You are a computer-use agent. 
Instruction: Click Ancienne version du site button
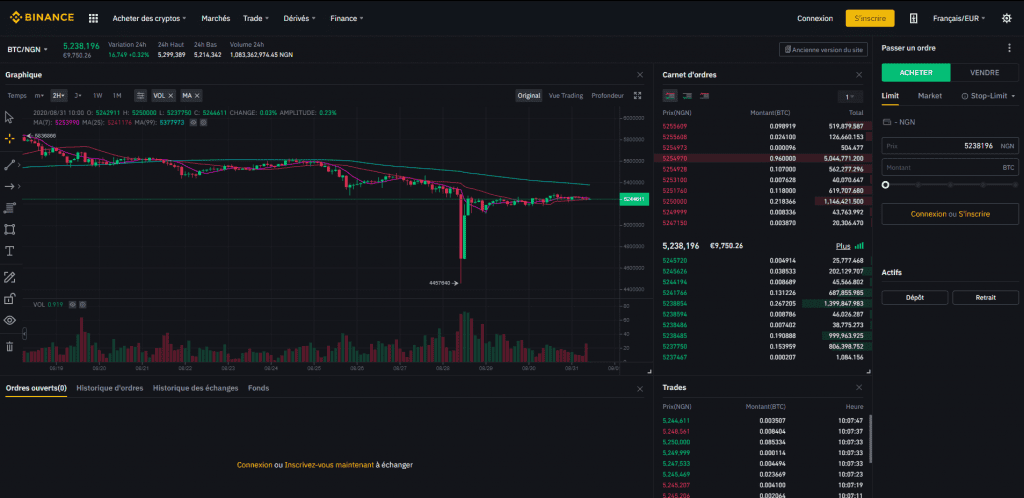[824, 50]
